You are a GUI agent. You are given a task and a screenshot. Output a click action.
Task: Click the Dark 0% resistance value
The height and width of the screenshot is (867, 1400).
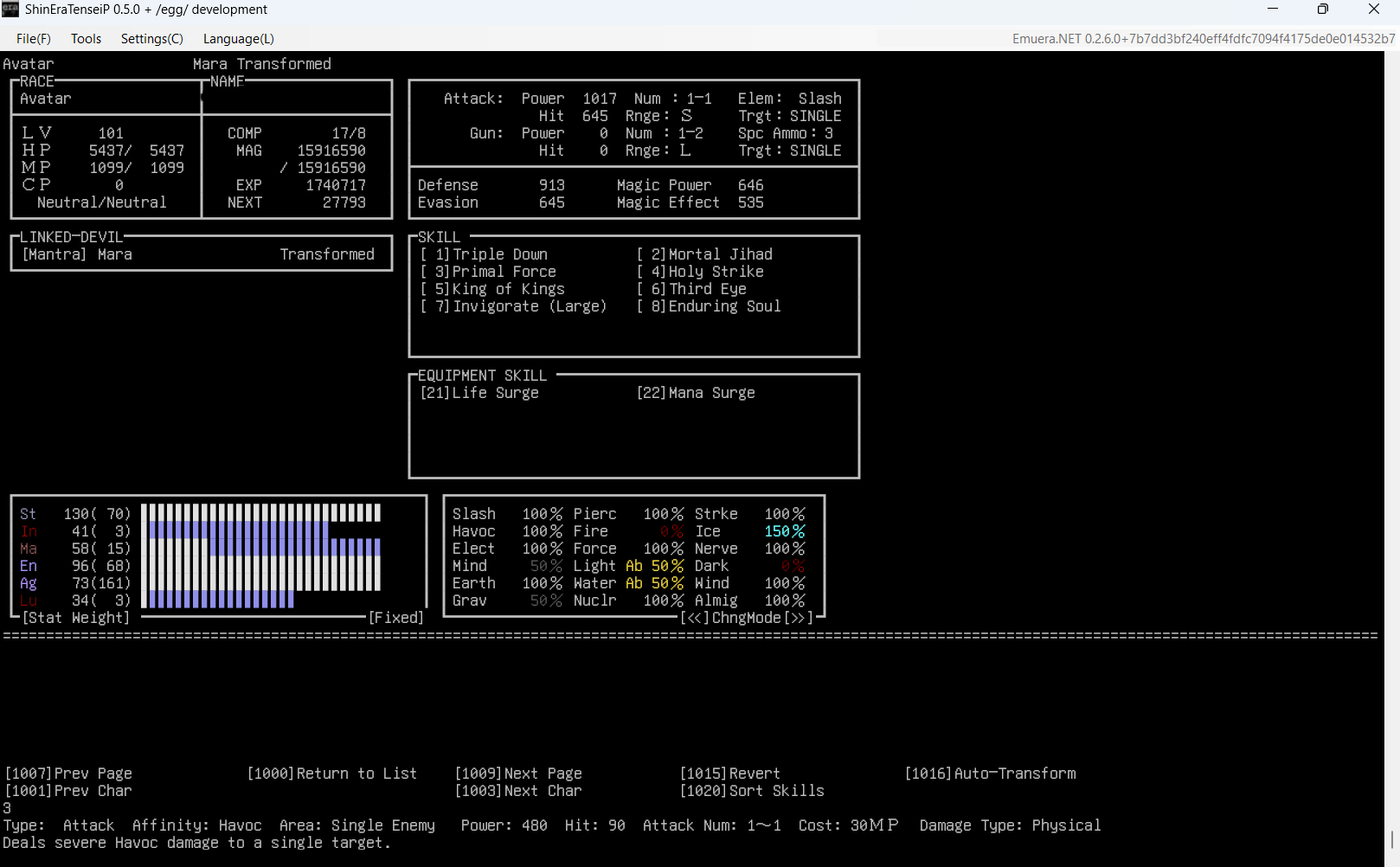tap(793, 566)
